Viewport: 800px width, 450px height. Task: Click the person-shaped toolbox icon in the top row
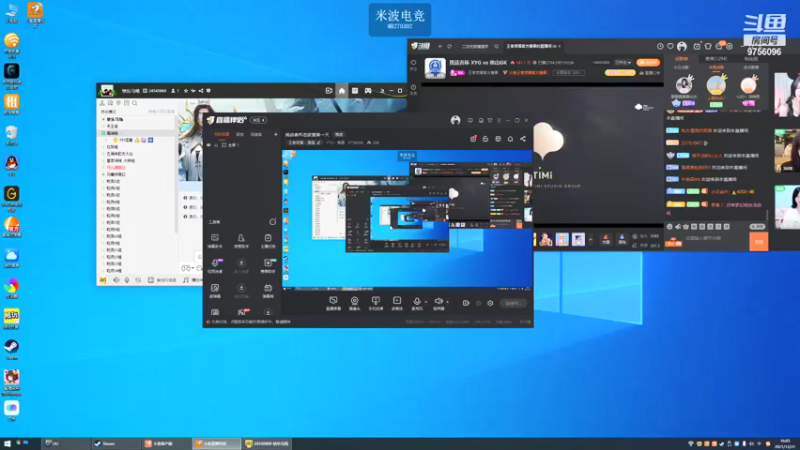241,238
